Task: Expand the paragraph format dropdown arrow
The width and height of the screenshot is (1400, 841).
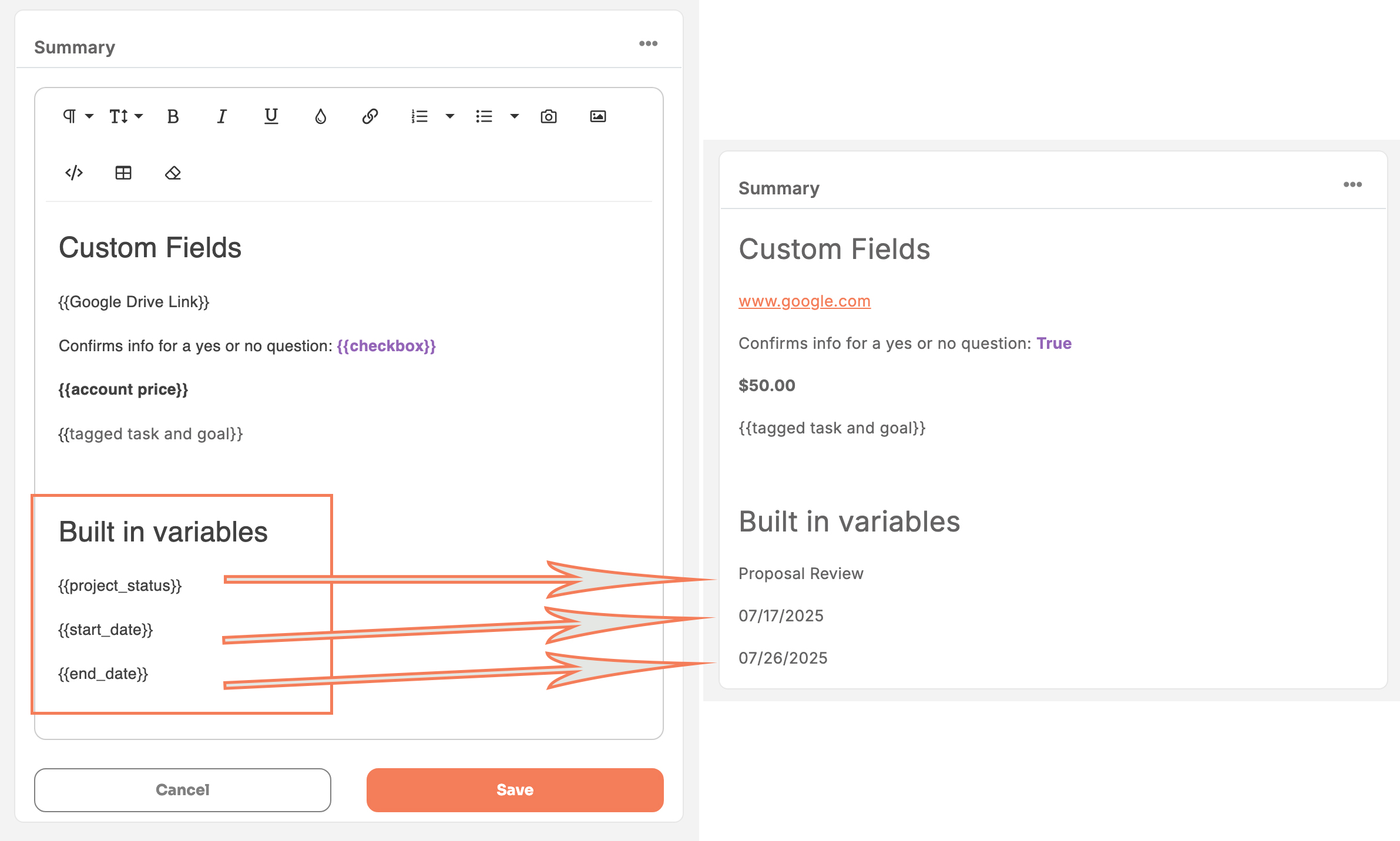Action: pos(89,116)
